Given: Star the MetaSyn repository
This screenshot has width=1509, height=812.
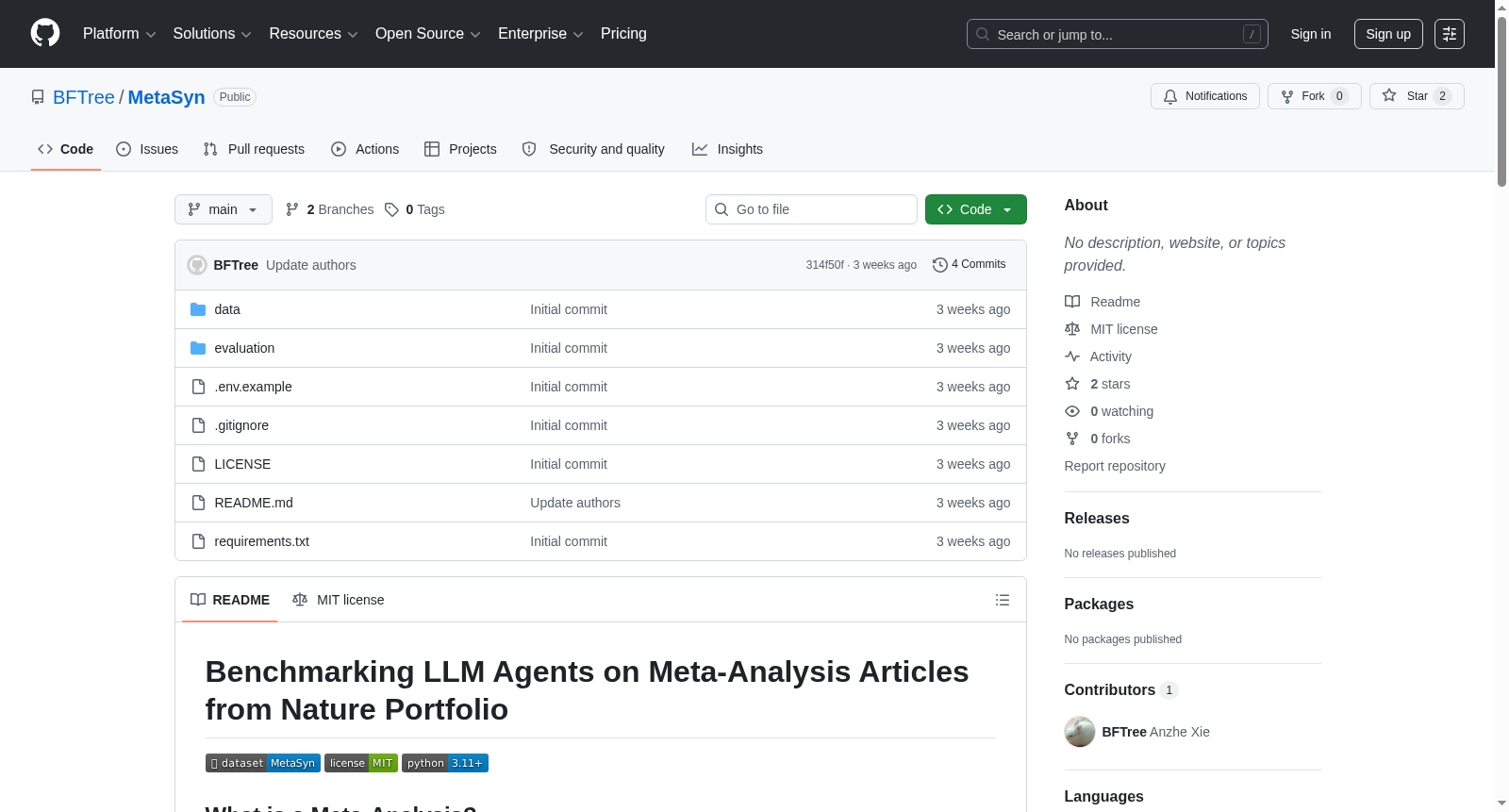Looking at the screenshot, I should (x=1417, y=96).
